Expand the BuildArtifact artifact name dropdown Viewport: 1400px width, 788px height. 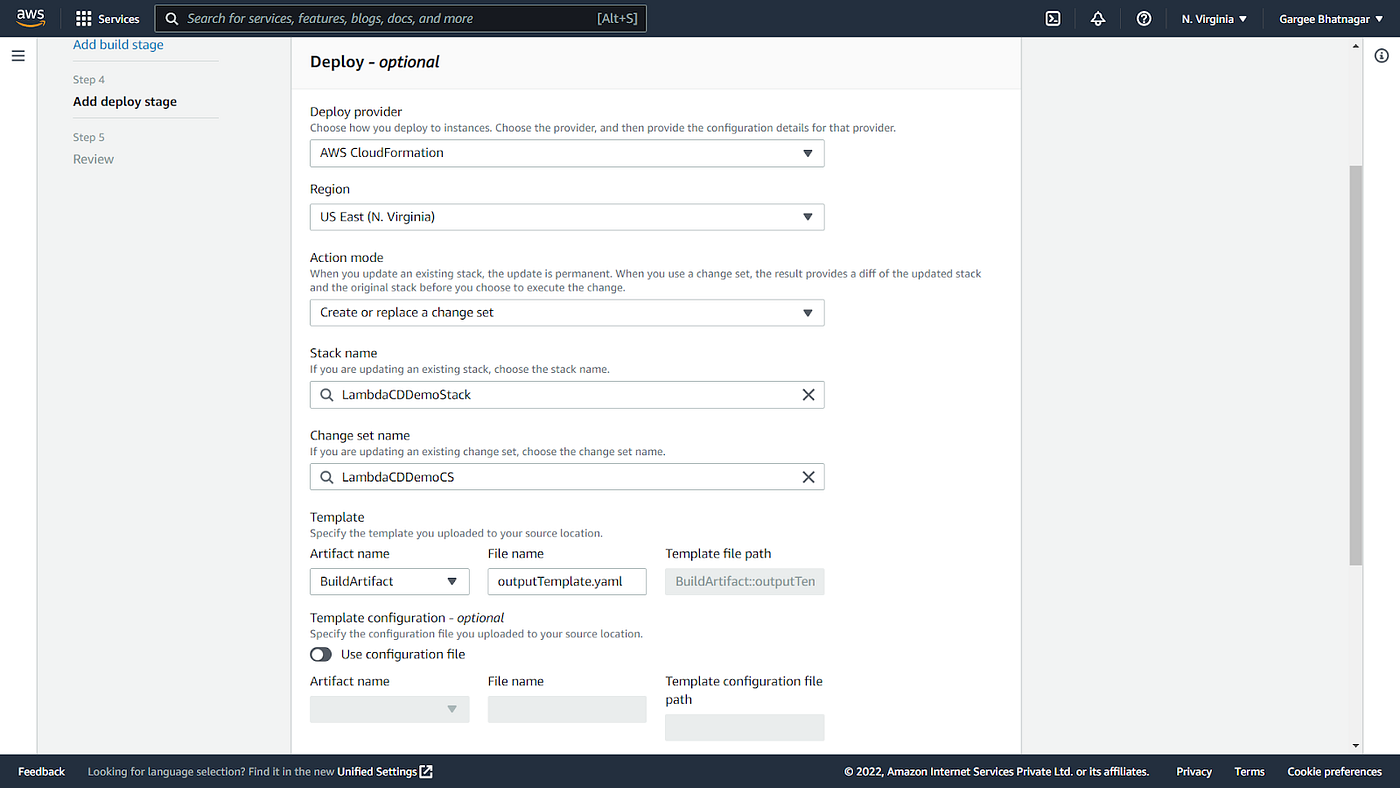coord(389,581)
